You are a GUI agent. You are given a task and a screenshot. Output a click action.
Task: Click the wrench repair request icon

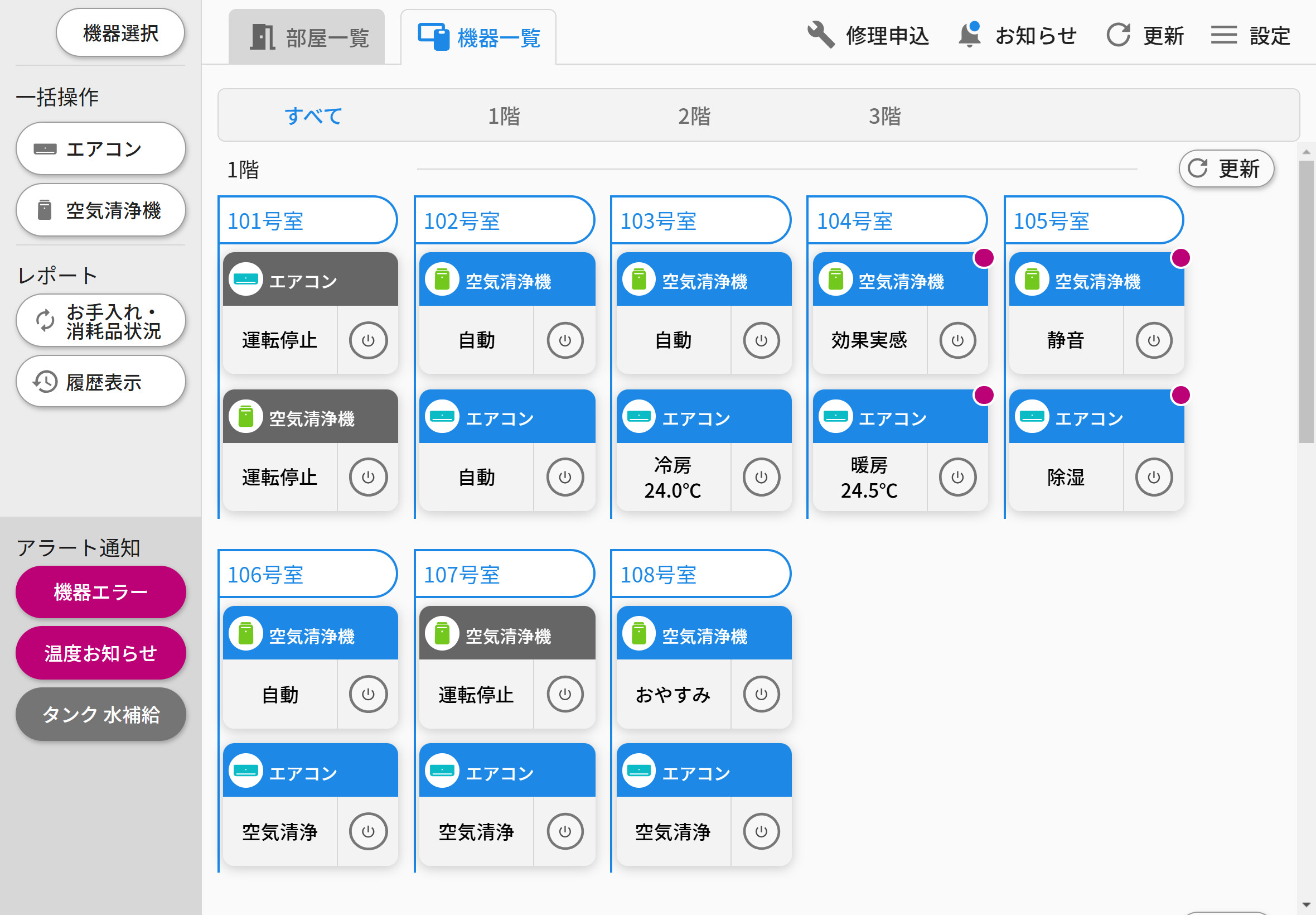pyautogui.click(x=820, y=35)
